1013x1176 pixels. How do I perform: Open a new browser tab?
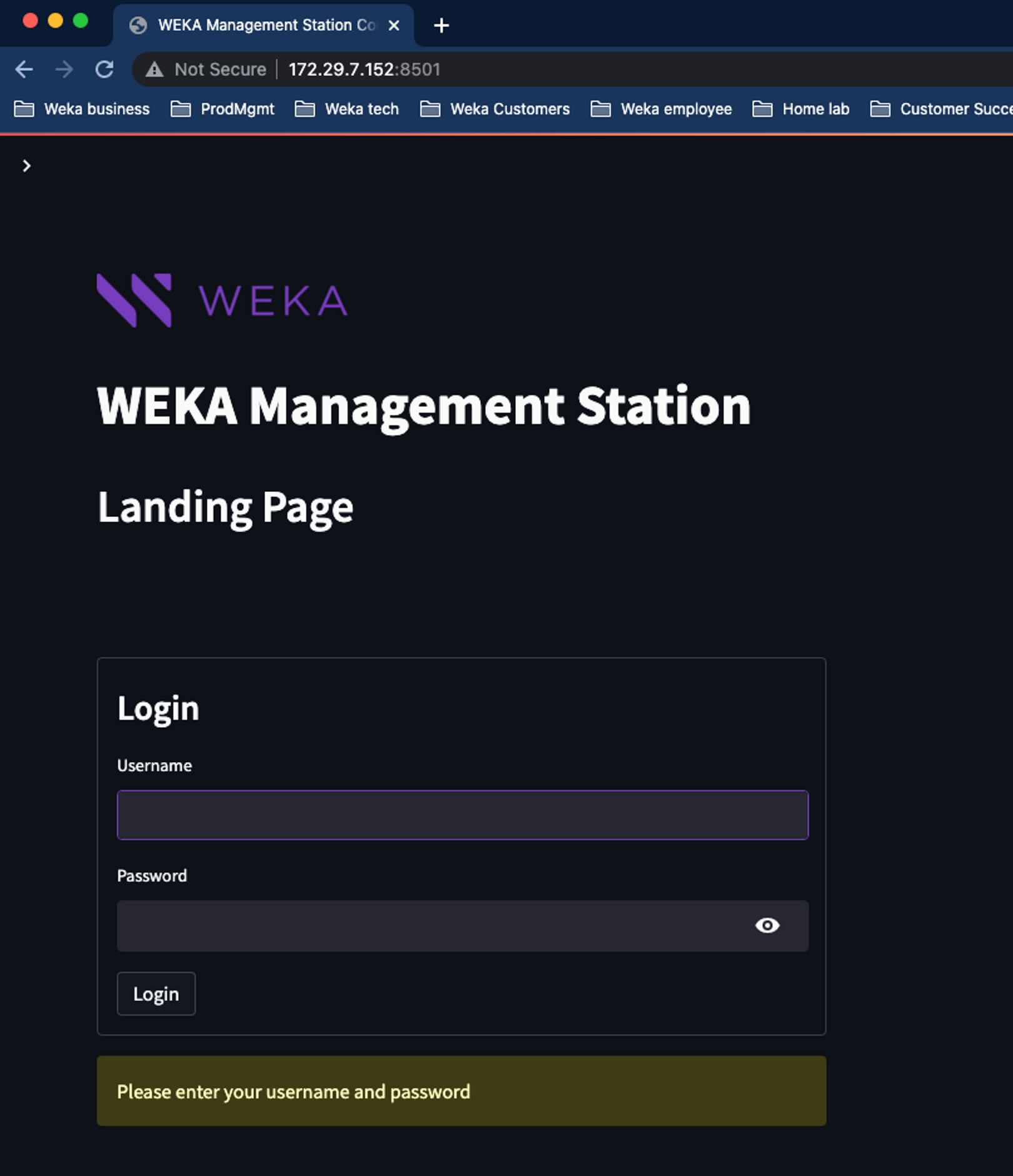(x=441, y=26)
